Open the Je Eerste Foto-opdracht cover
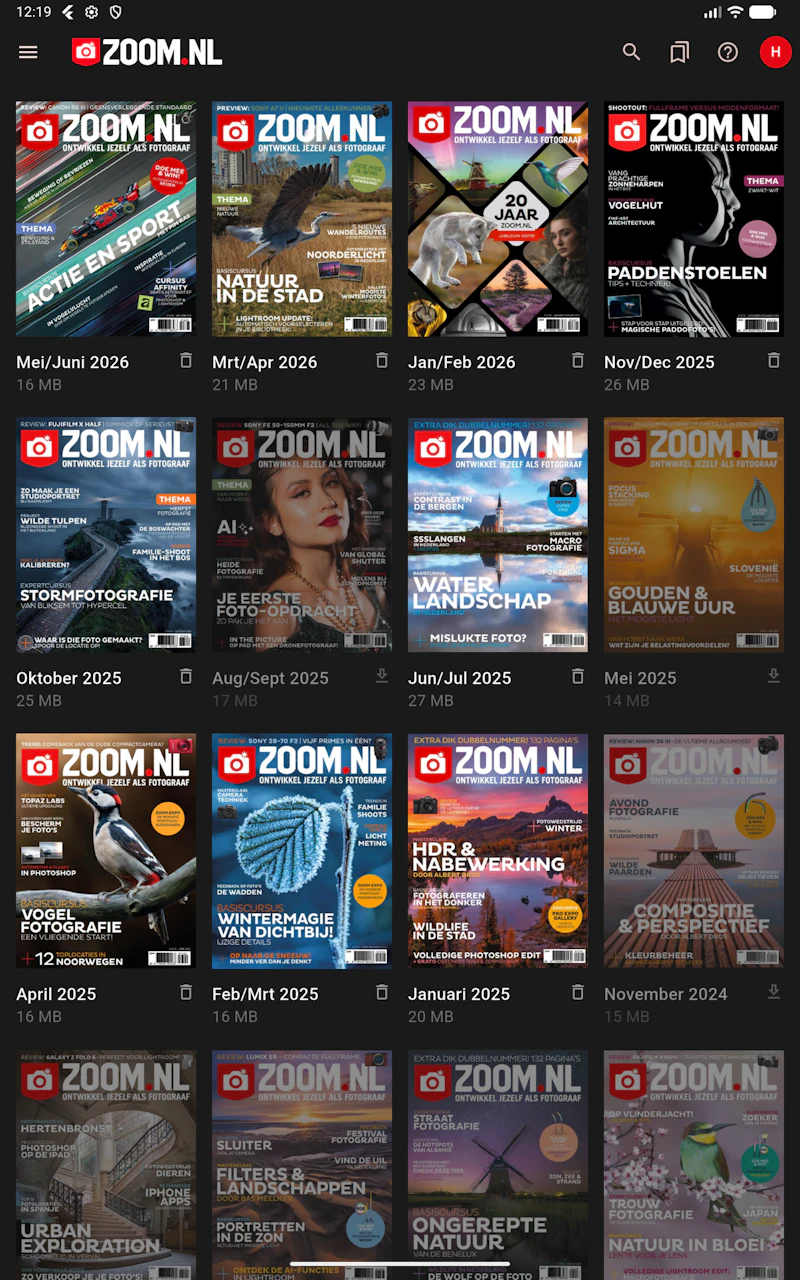800x1280 pixels. coord(302,535)
